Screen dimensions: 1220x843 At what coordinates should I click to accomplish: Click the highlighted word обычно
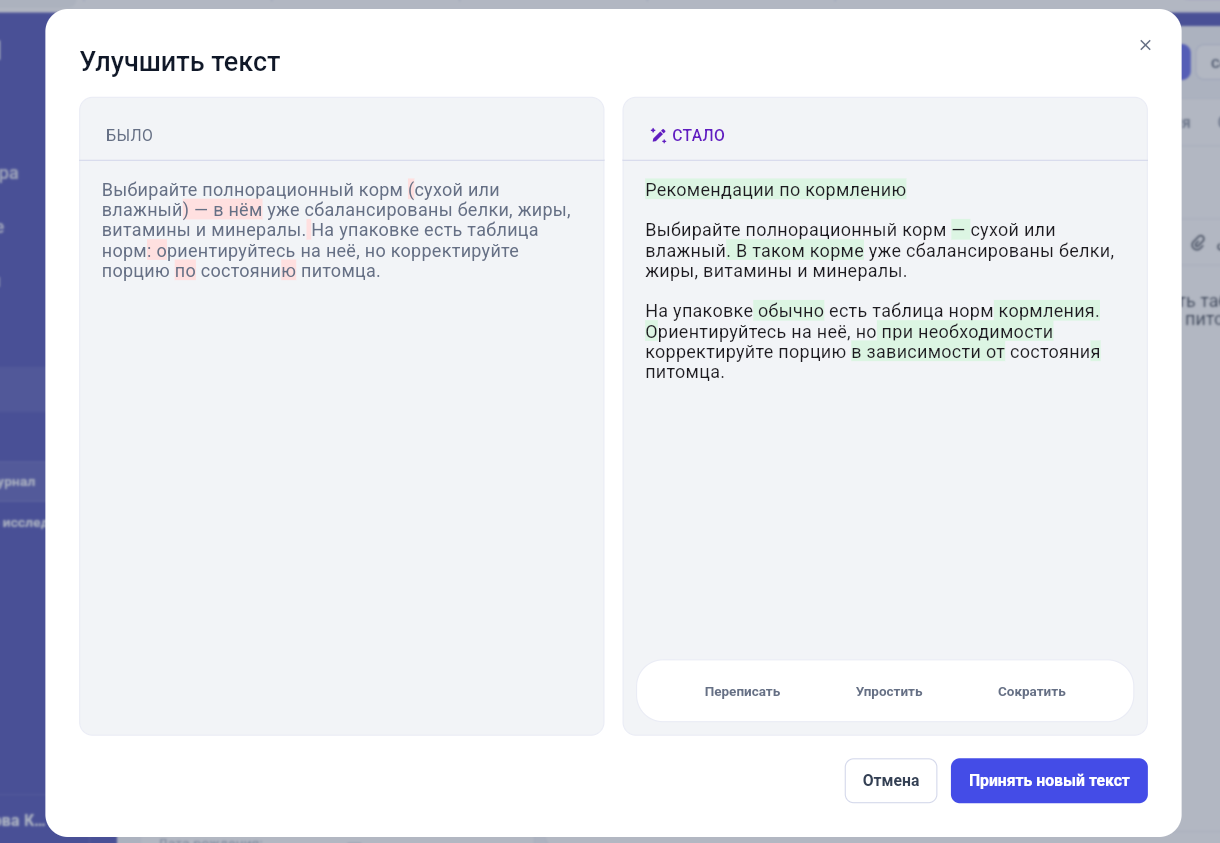pos(790,311)
